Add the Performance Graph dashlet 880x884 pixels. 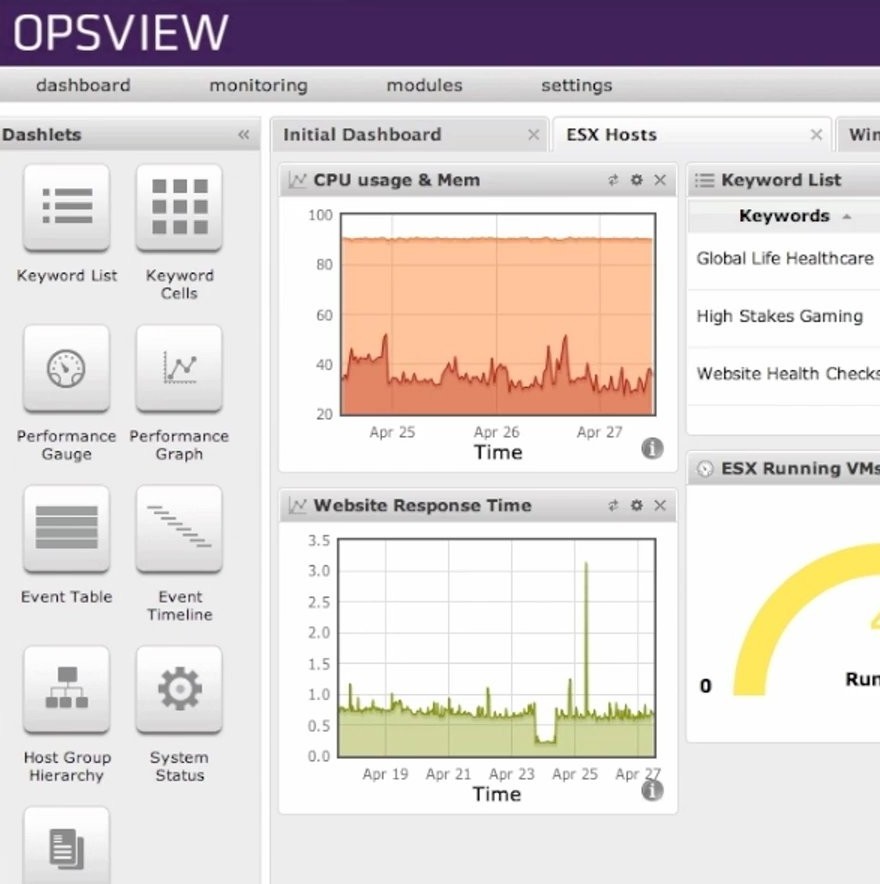179,368
